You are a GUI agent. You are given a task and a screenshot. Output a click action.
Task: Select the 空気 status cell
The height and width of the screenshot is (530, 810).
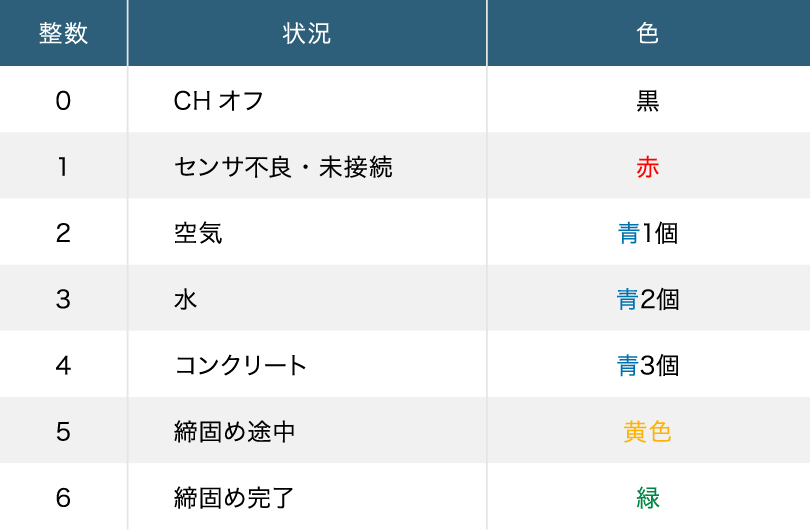[198, 233]
